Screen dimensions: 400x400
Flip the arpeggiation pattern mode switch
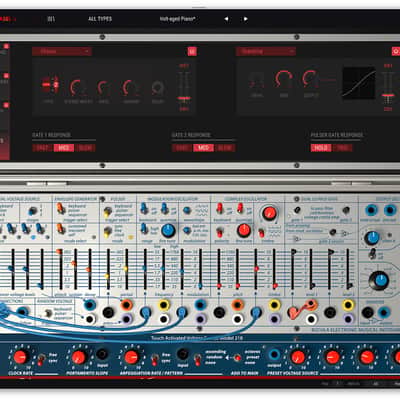(198, 359)
